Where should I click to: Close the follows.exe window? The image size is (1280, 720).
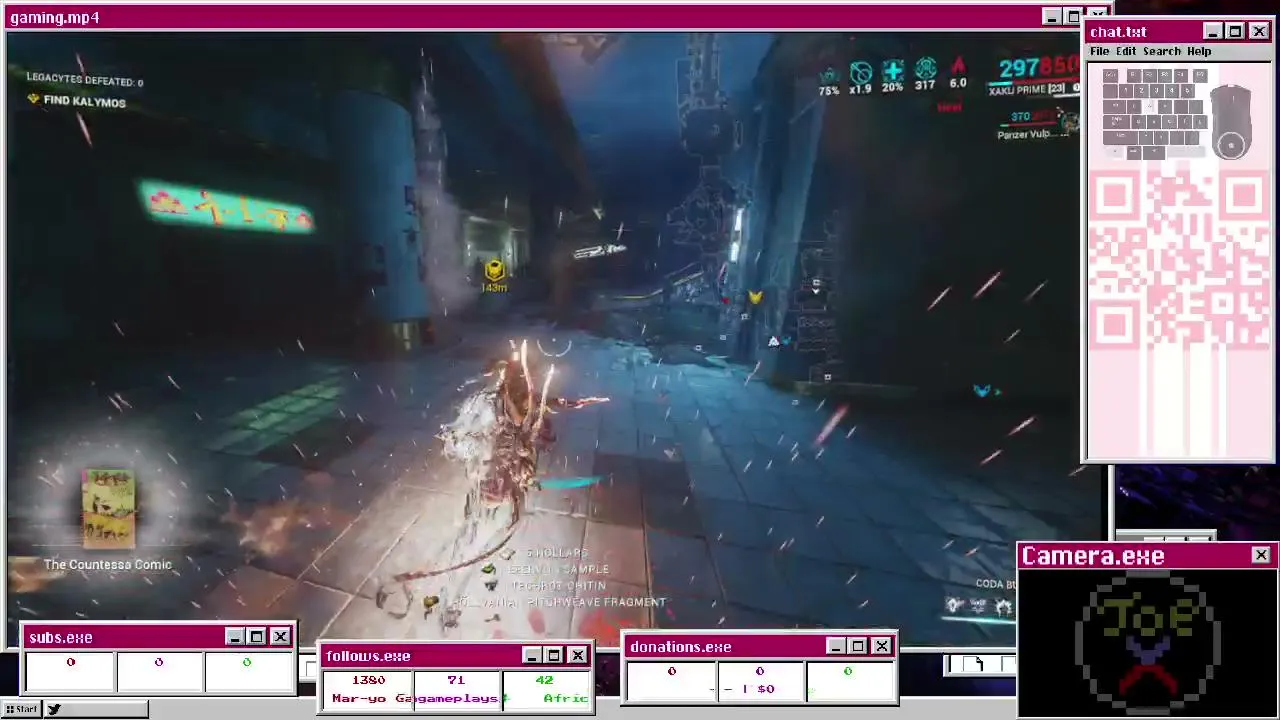[x=578, y=655]
